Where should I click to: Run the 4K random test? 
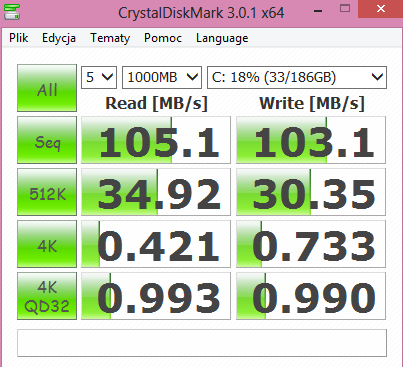[x=47, y=244]
